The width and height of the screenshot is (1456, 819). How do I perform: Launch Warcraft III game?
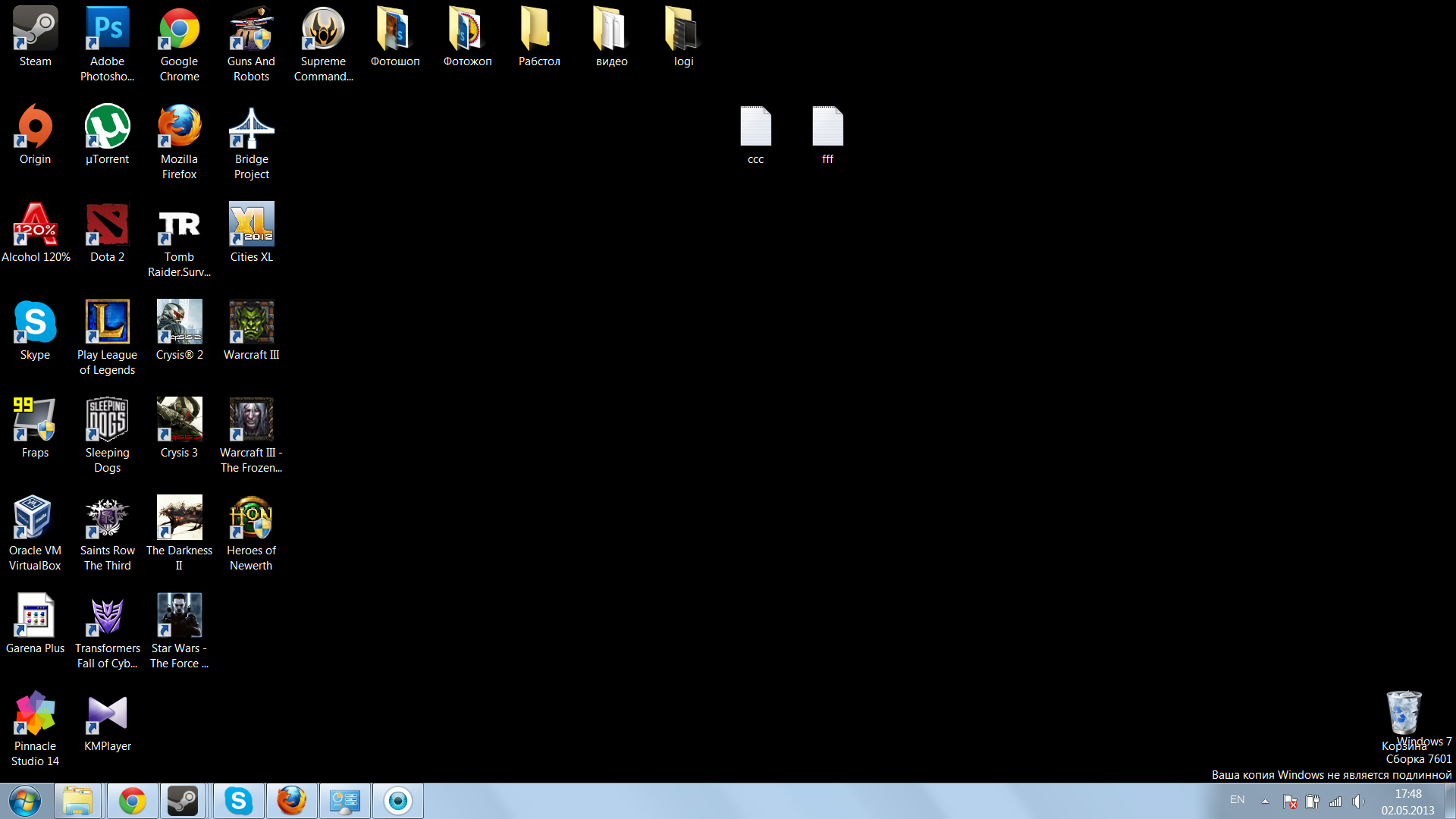tap(251, 330)
